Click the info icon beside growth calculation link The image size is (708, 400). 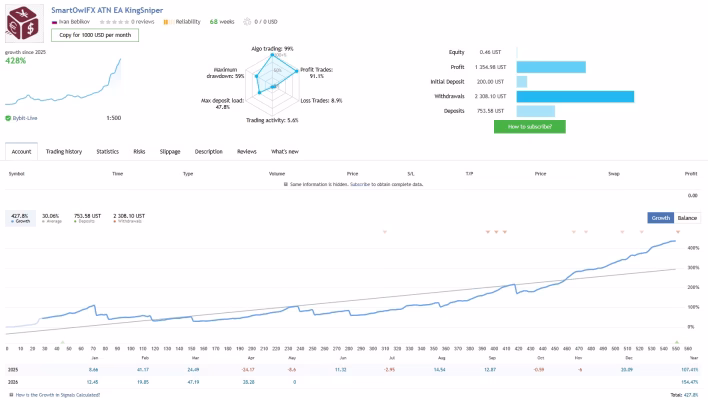(x=11, y=395)
